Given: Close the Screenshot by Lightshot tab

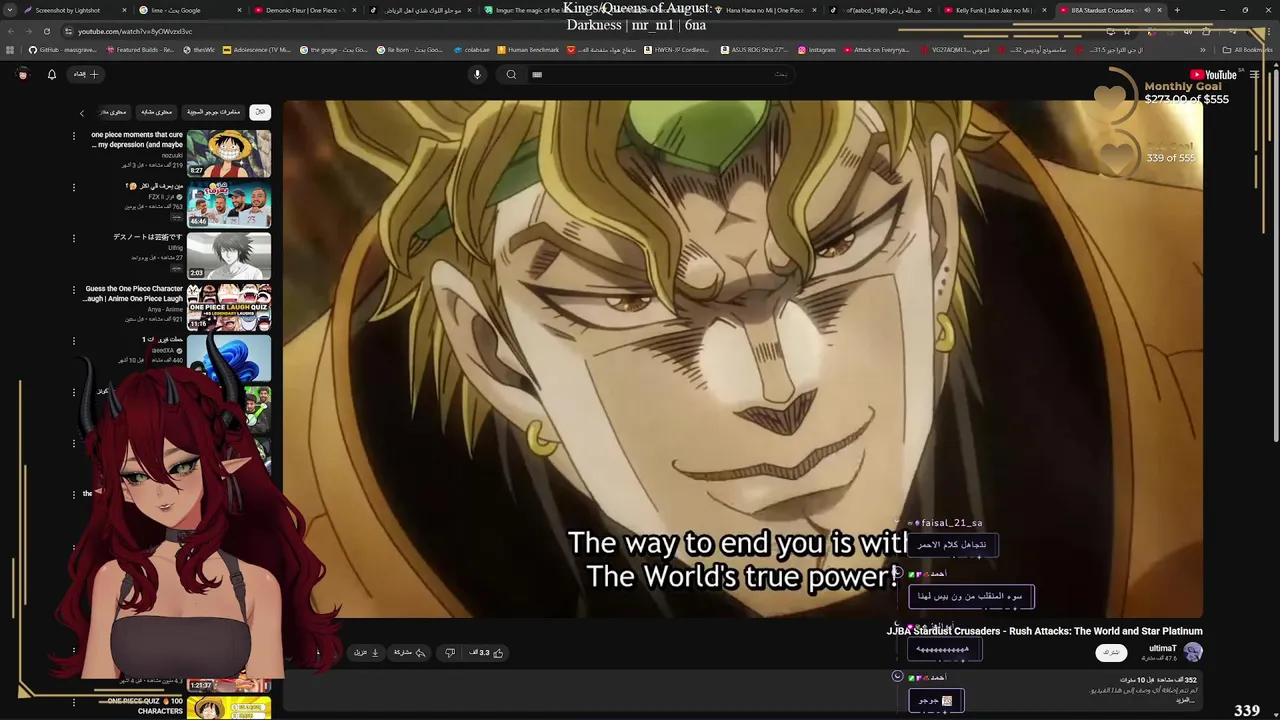Looking at the screenshot, I should (x=124, y=10).
